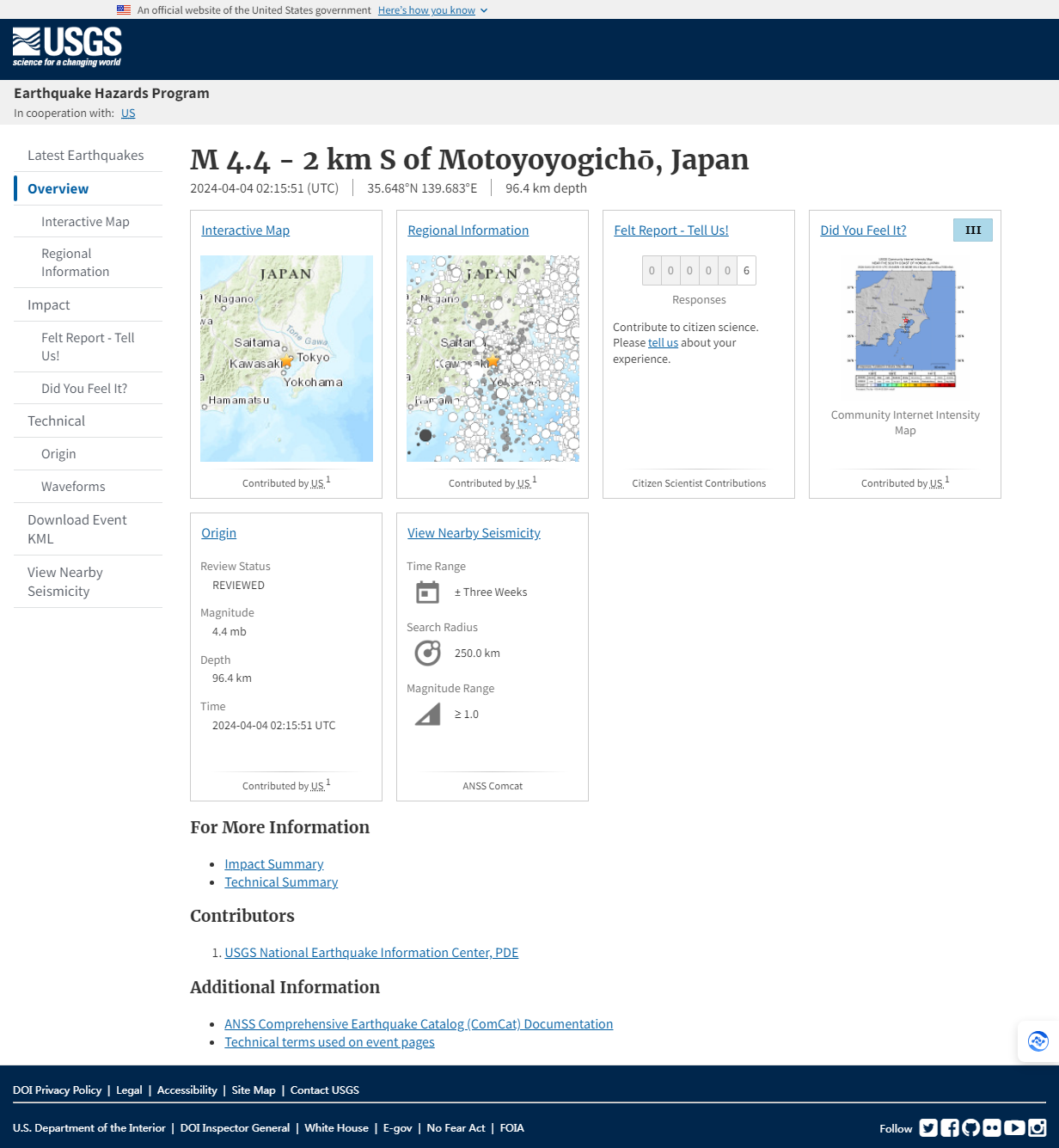Image resolution: width=1059 pixels, height=1148 pixels.
Task: Select Overview in the sidebar
Action: click(58, 188)
